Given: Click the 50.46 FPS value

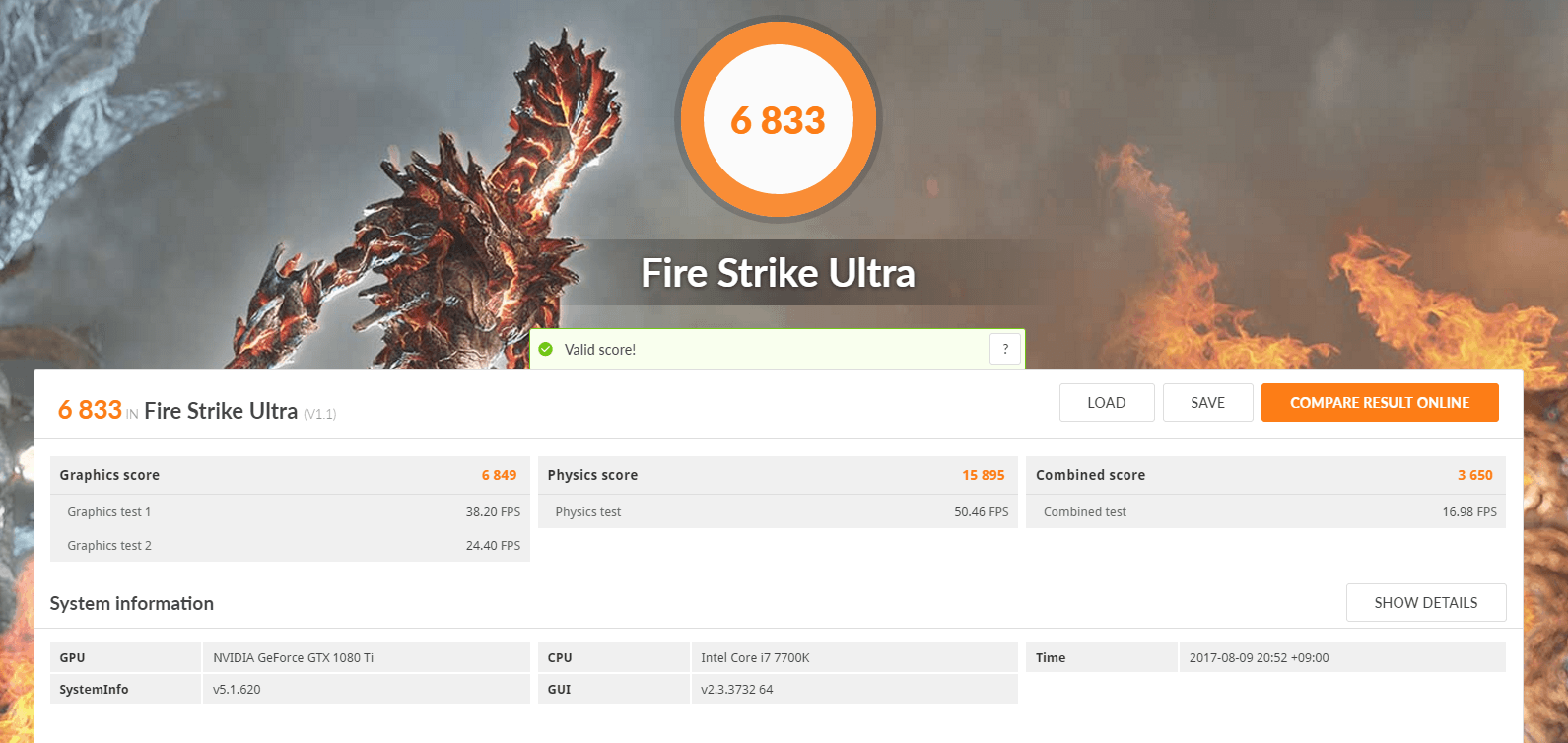Looking at the screenshot, I should pyautogui.click(x=982, y=512).
